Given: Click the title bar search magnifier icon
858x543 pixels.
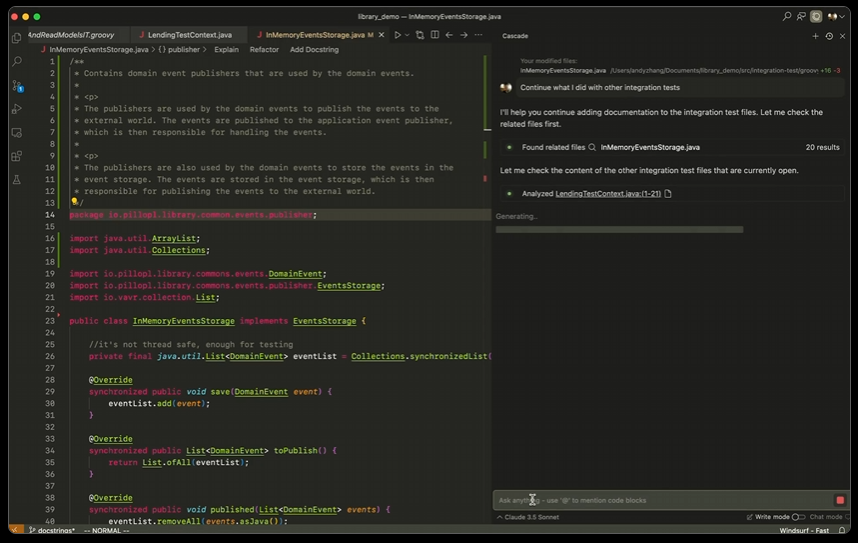Looking at the screenshot, I should click(x=787, y=16).
